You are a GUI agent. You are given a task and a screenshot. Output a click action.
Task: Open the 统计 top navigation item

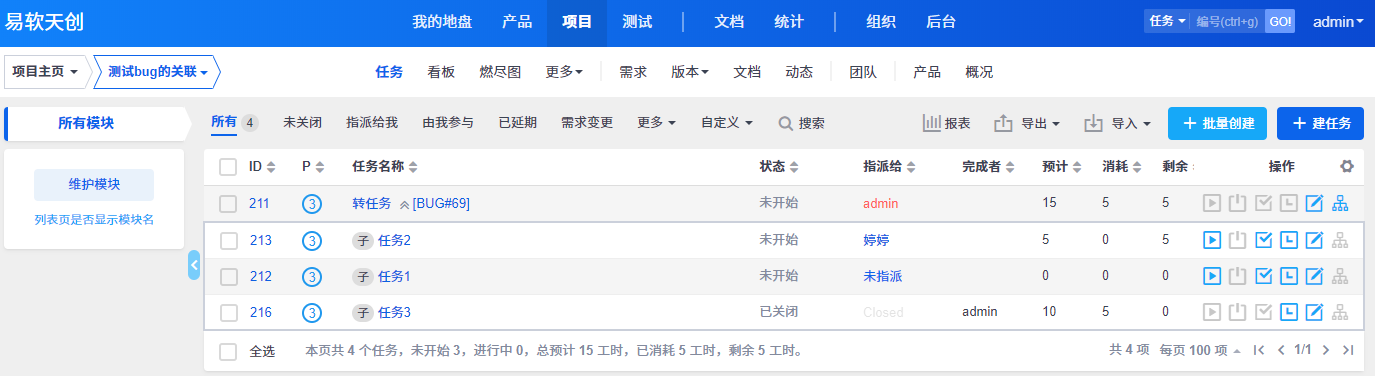tap(789, 22)
